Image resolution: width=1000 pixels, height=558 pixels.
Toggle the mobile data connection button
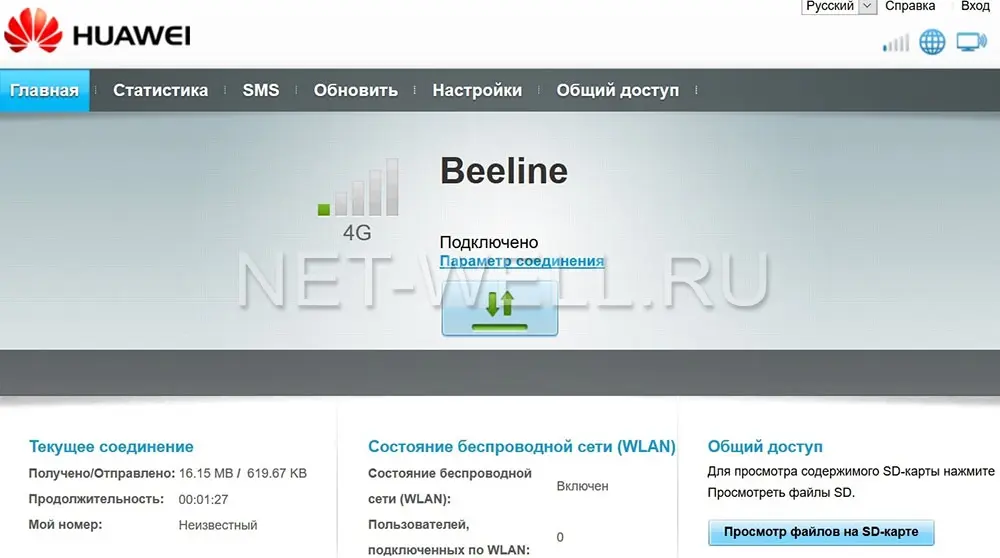tap(499, 309)
